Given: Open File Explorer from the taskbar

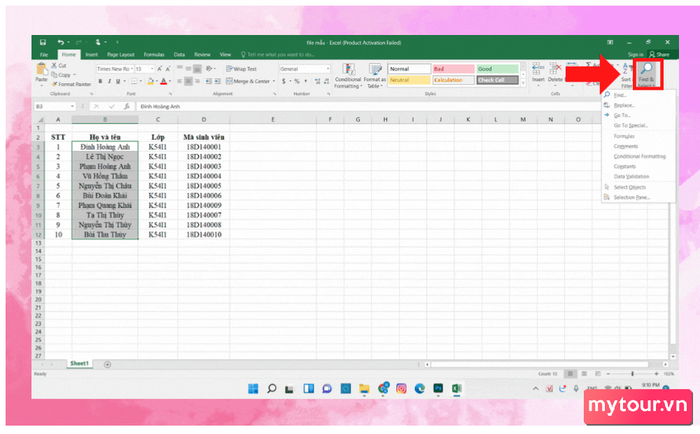Looking at the screenshot, I should pyautogui.click(x=364, y=389).
